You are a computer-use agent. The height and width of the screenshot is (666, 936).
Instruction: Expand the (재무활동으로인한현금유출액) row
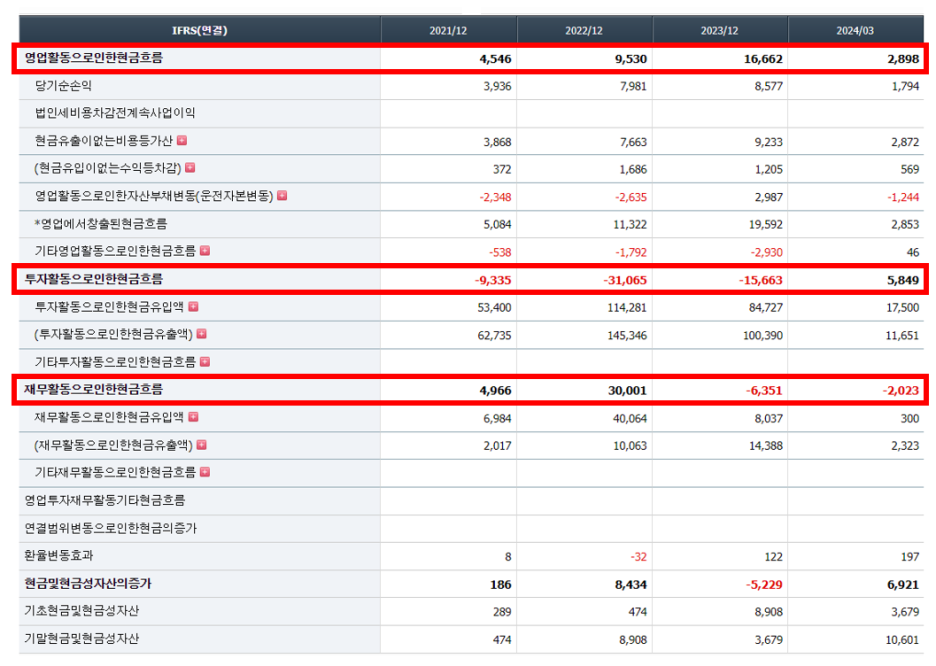(202, 445)
